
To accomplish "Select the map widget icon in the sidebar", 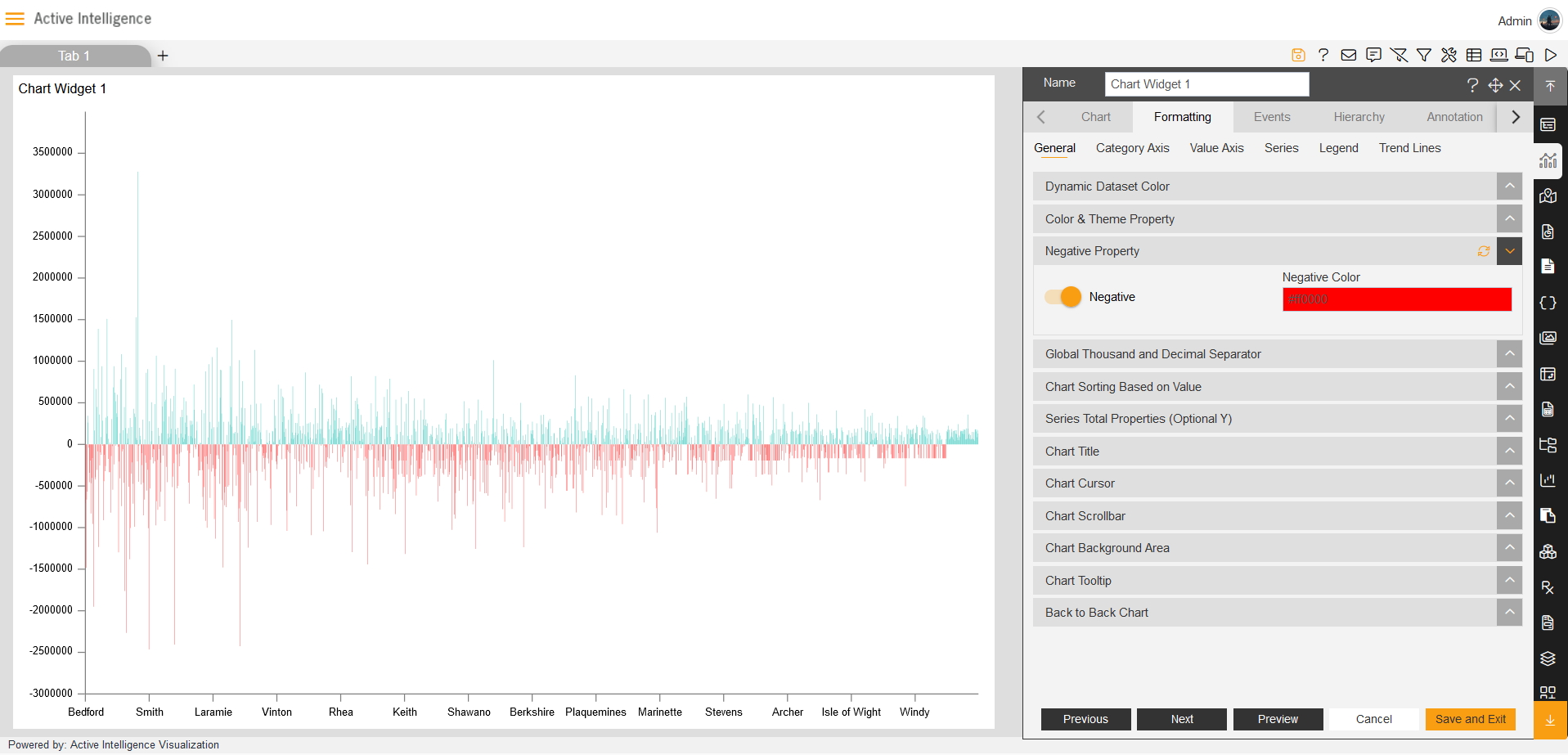I will (1548, 196).
